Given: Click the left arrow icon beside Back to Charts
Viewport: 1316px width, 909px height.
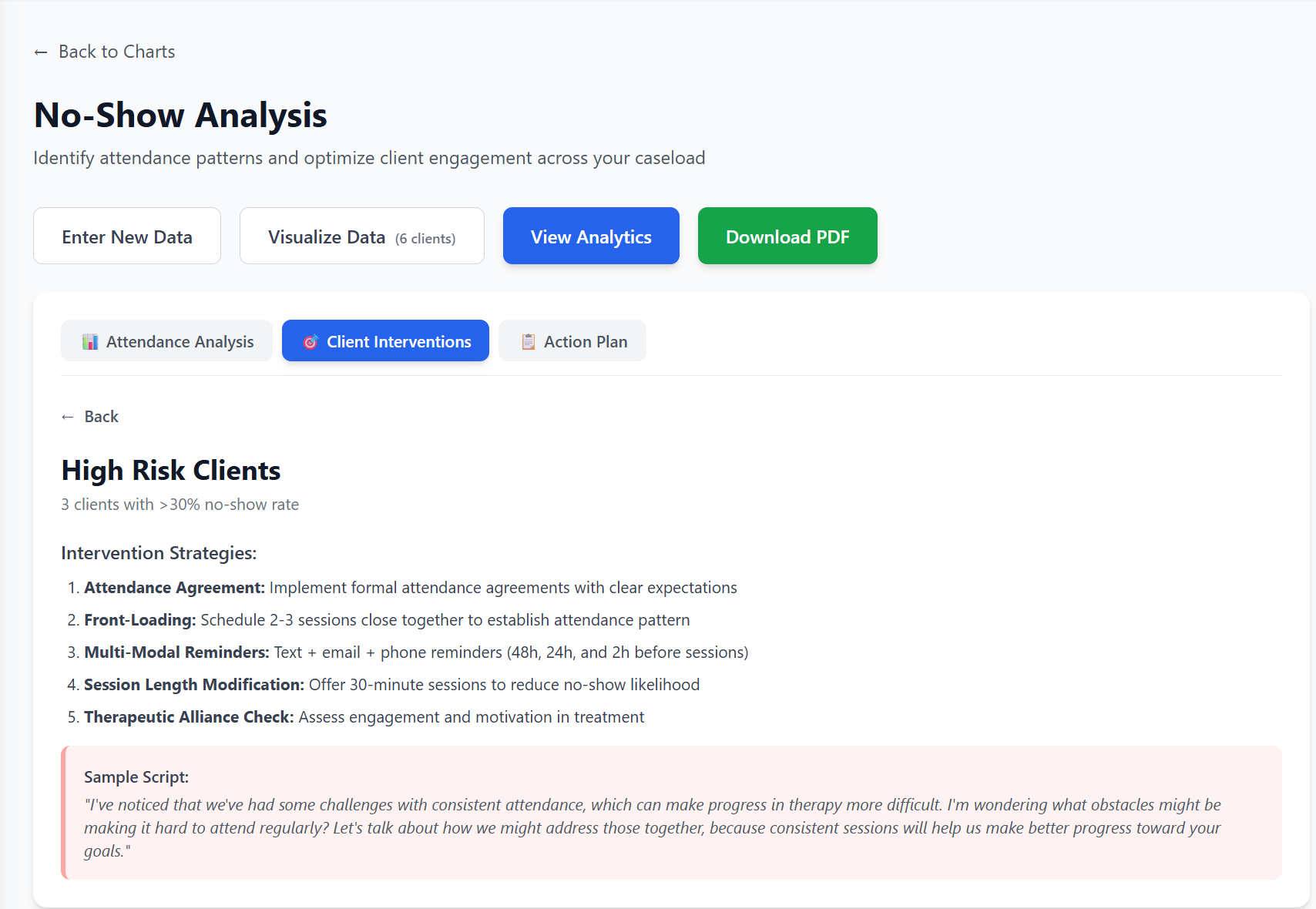Looking at the screenshot, I should tap(41, 52).
